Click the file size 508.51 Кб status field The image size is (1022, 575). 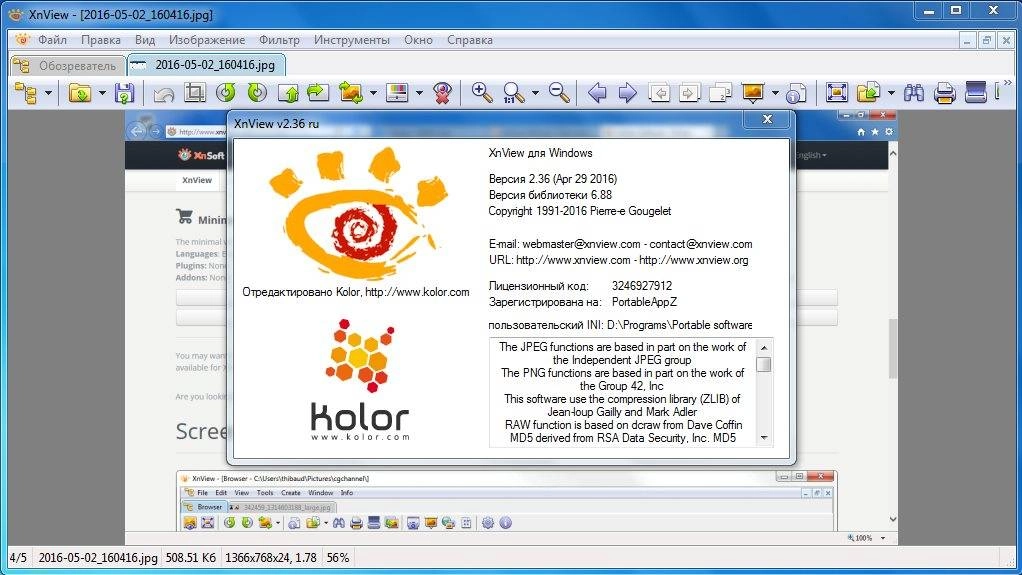coord(191,558)
